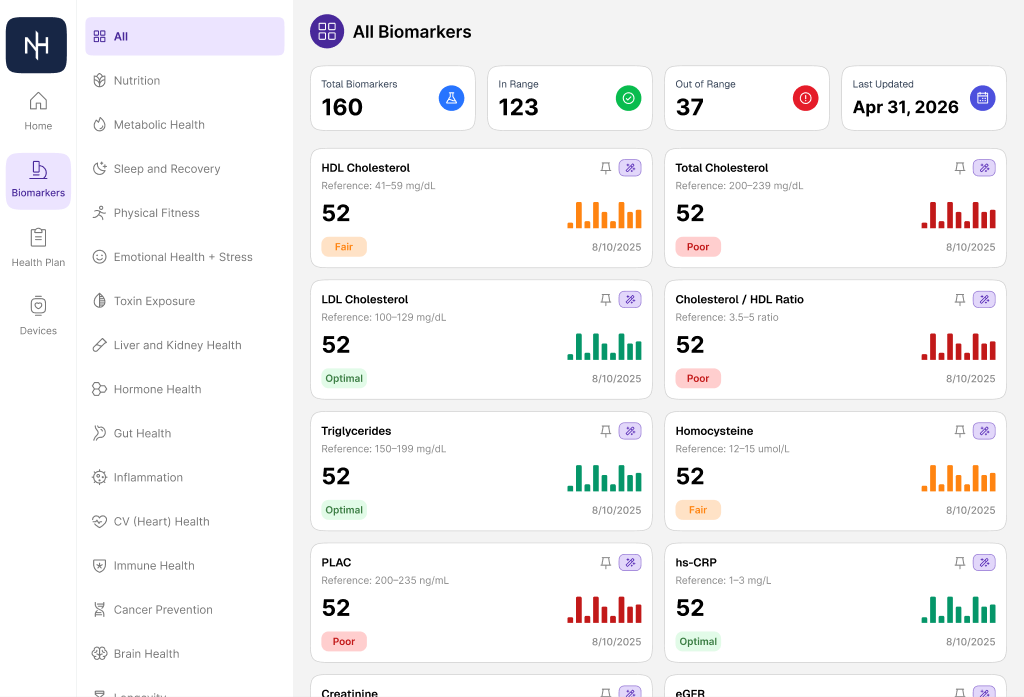Click the Total Cholesterol magic wand icon

coord(984,168)
